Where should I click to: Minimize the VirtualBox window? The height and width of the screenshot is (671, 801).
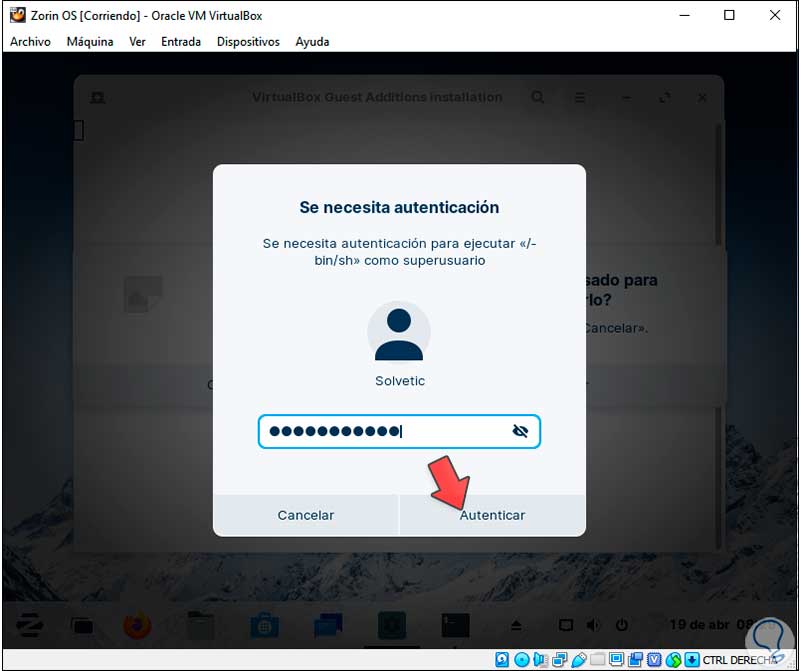click(x=685, y=15)
